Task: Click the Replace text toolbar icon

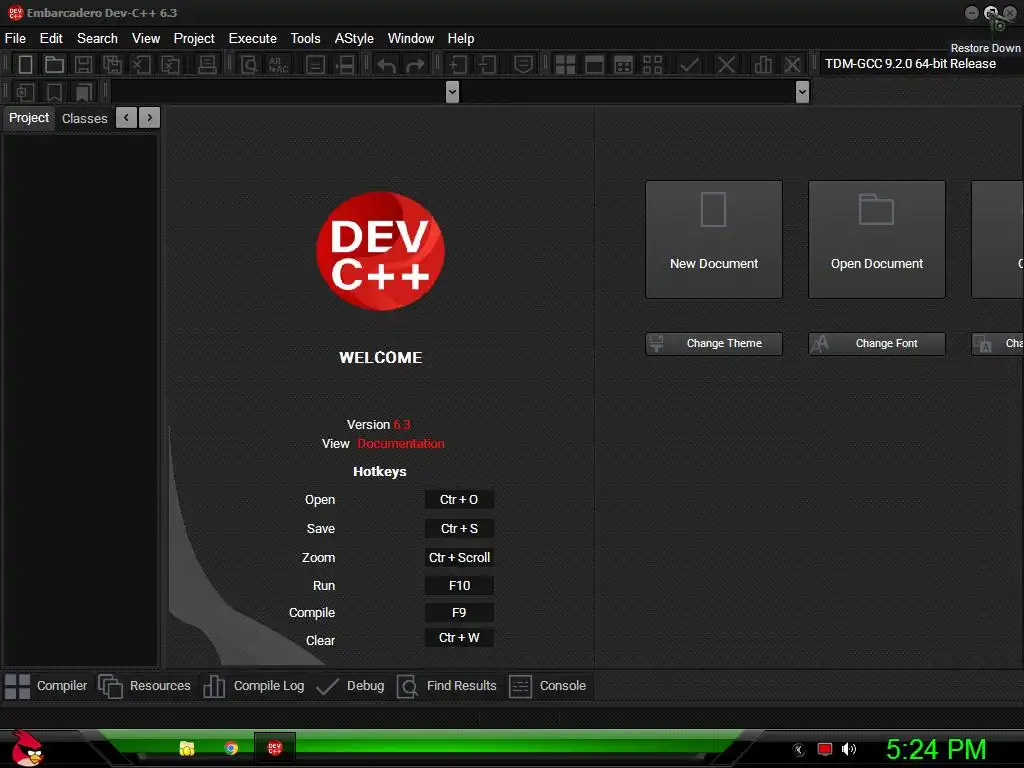Action: click(278, 65)
